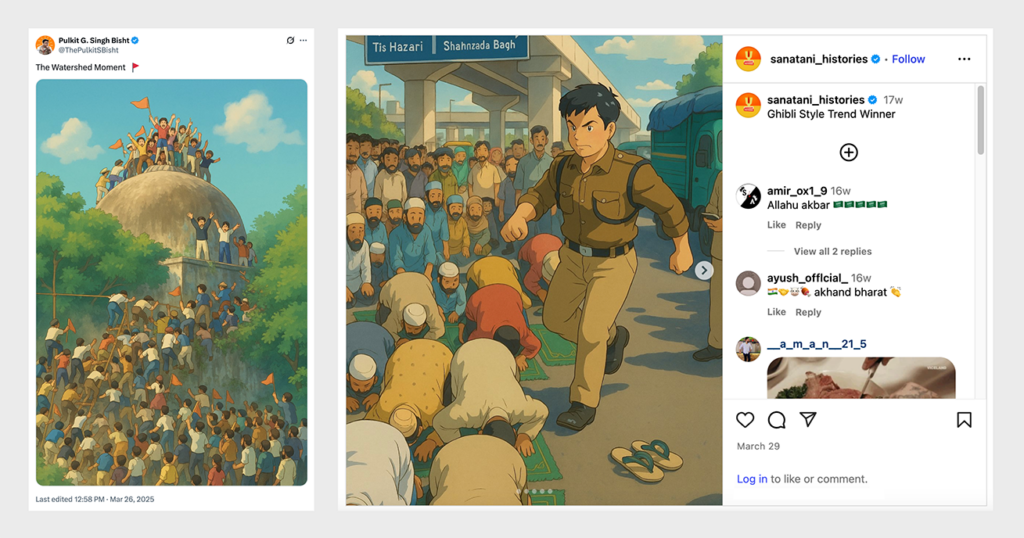Reply to ayush_offlcial_'s comment
Screen dimensions: 1024x538
(x=808, y=312)
